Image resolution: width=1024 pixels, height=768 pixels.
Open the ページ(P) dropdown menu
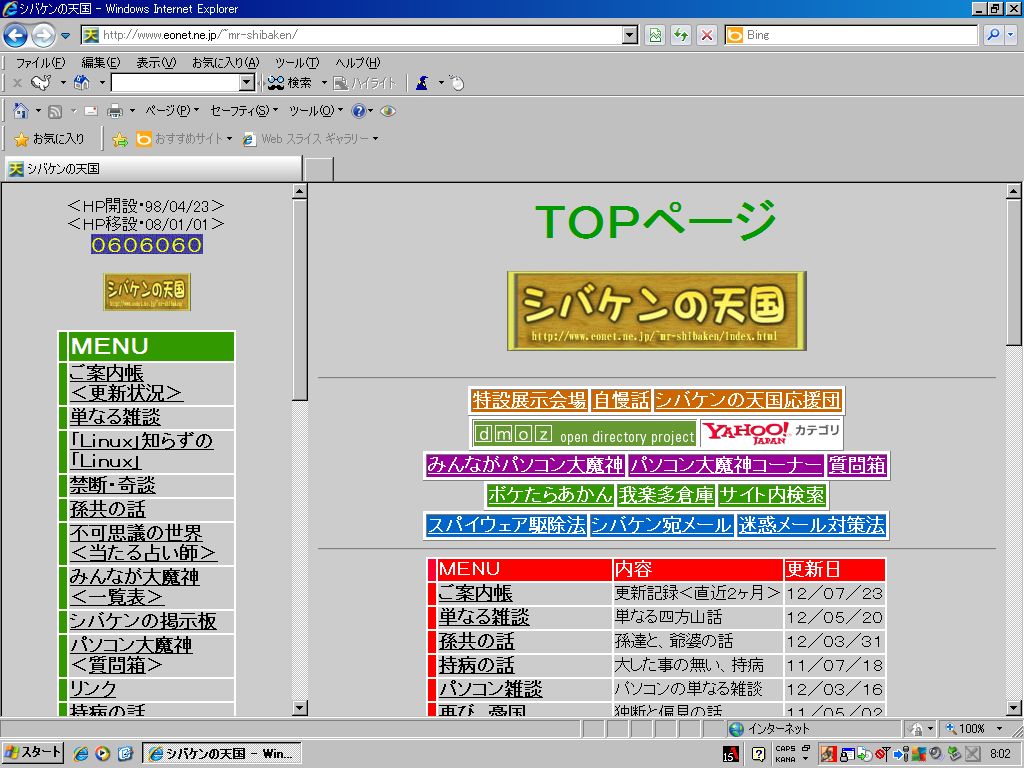click(172, 111)
